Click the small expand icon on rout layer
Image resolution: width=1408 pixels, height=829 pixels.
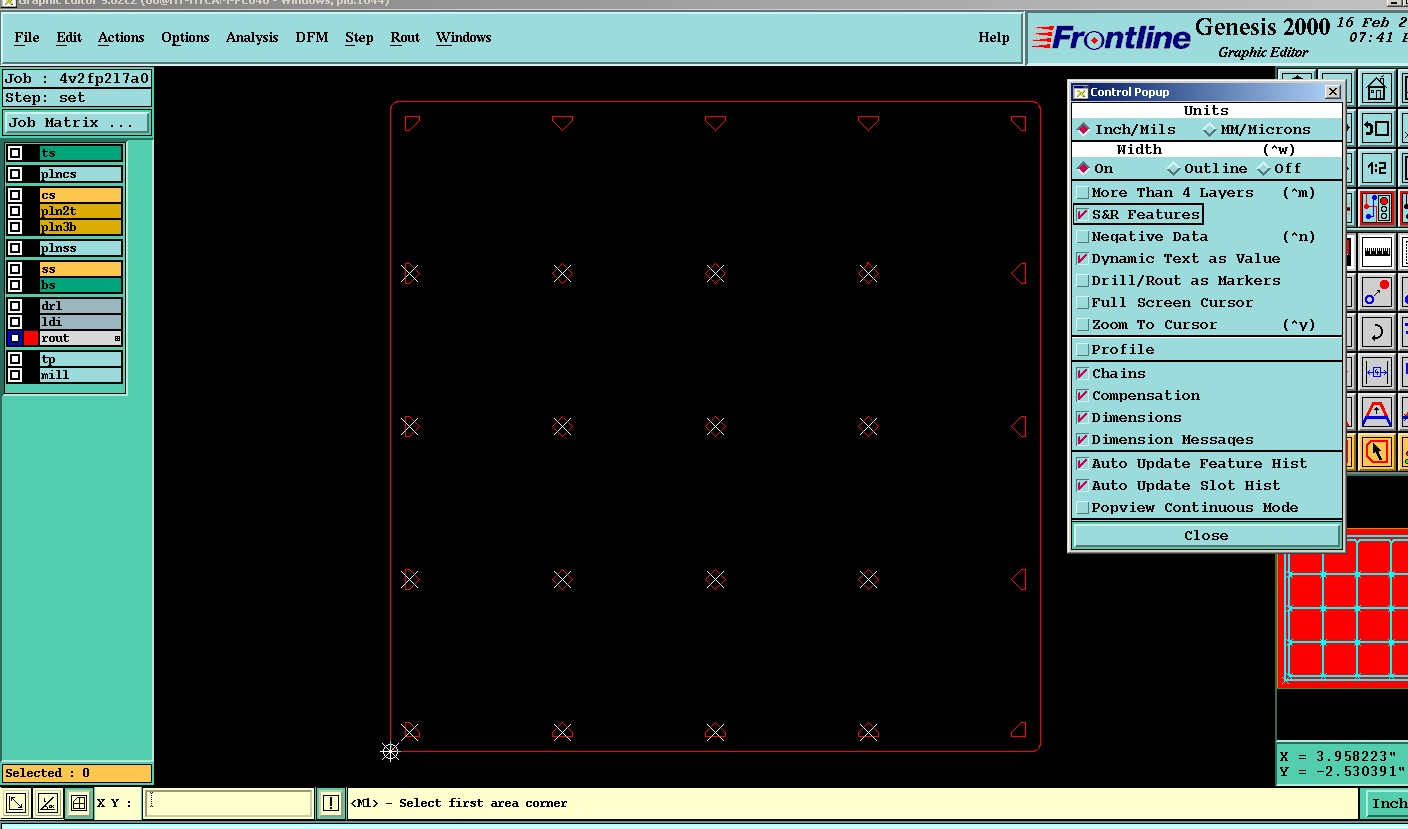(117, 339)
